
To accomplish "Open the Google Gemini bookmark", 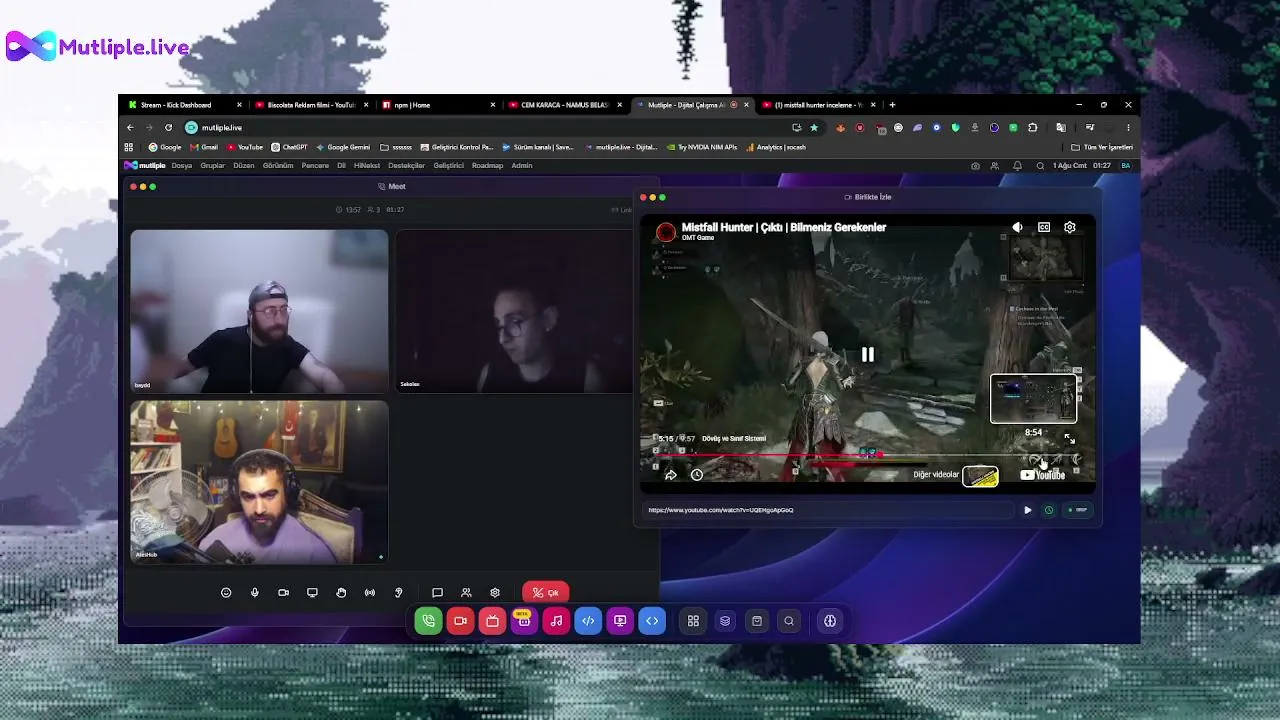I will click(343, 148).
